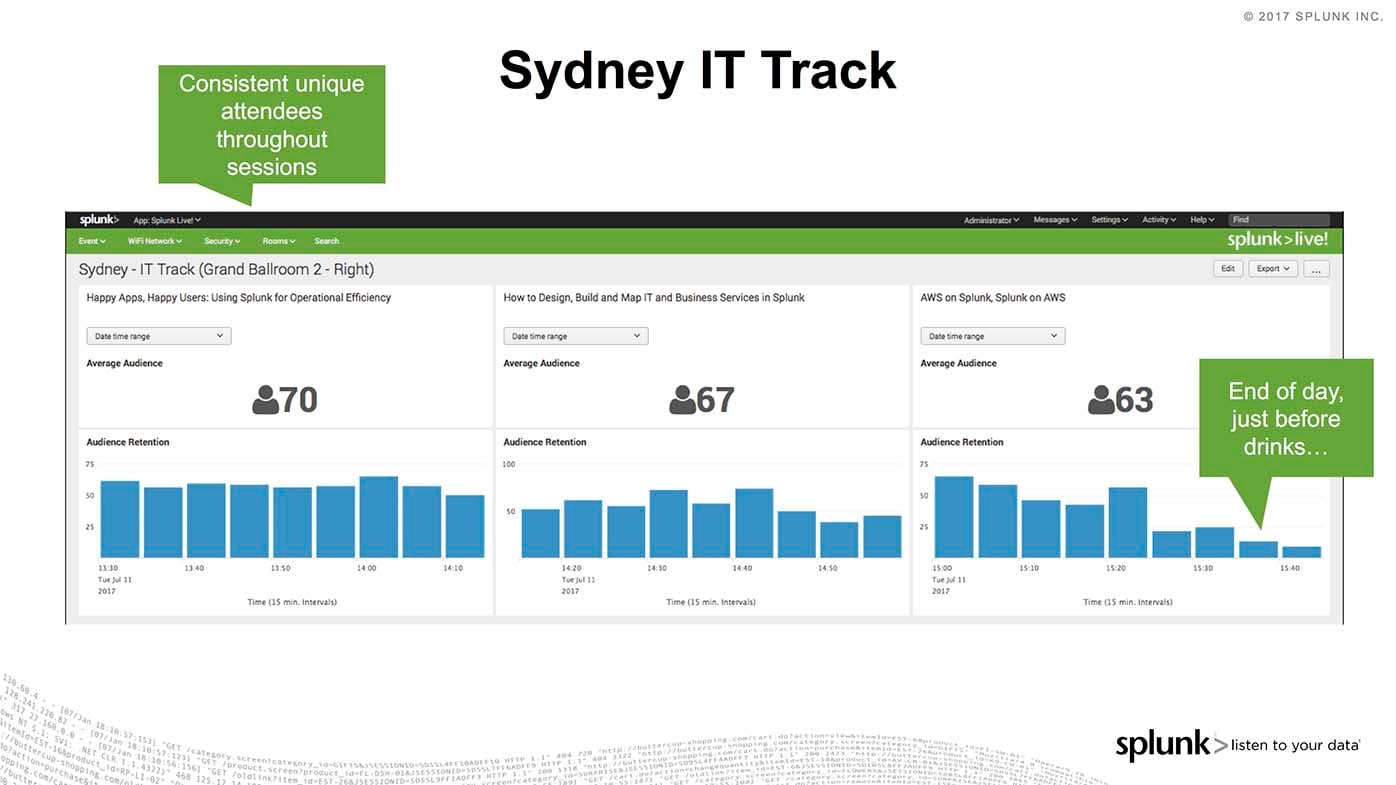Select the 15:20 bar in AWS on Splunk chart
Screen dimensions: 1396x785
pos(1128,522)
